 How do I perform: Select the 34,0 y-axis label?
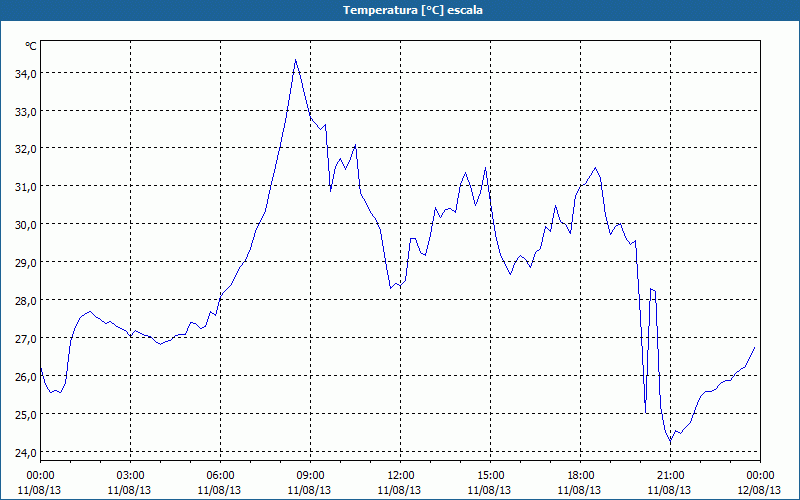(x=26, y=73)
